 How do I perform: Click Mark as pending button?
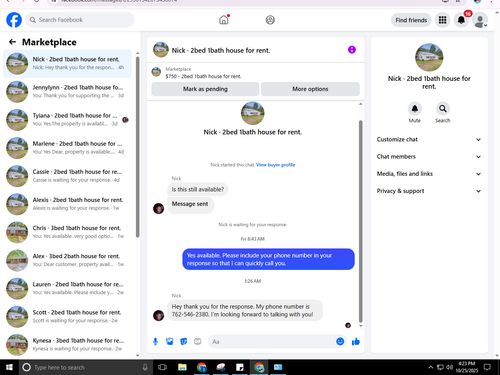tap(205, 89)
